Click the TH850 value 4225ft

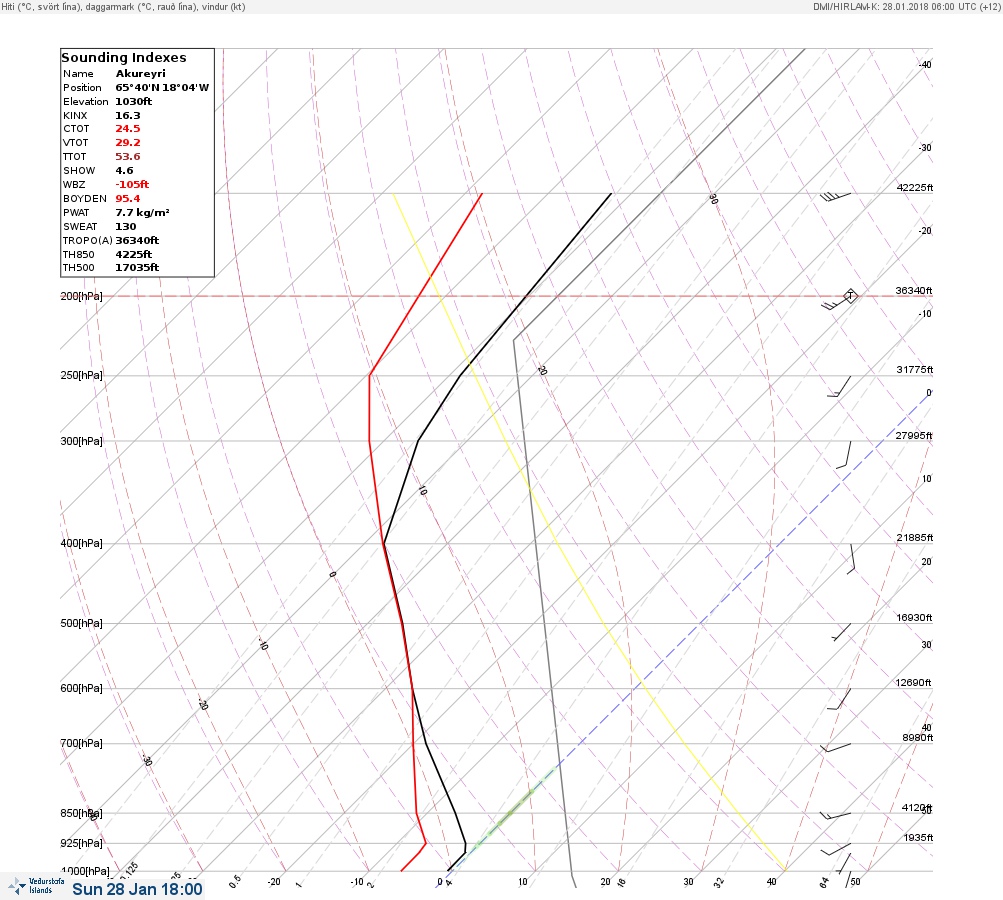[x=133, y=255]
